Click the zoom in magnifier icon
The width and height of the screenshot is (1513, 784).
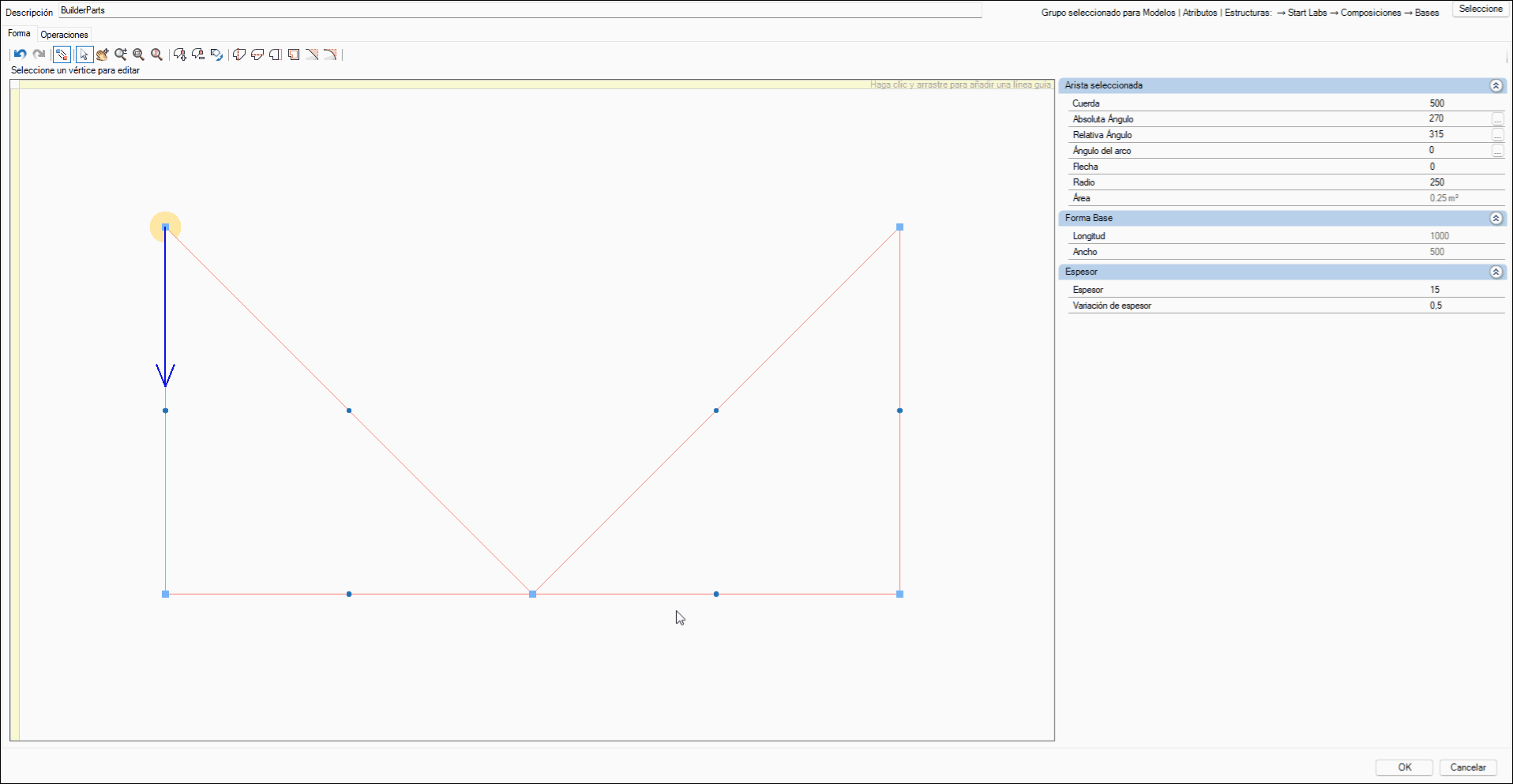(x=120, y=54)
